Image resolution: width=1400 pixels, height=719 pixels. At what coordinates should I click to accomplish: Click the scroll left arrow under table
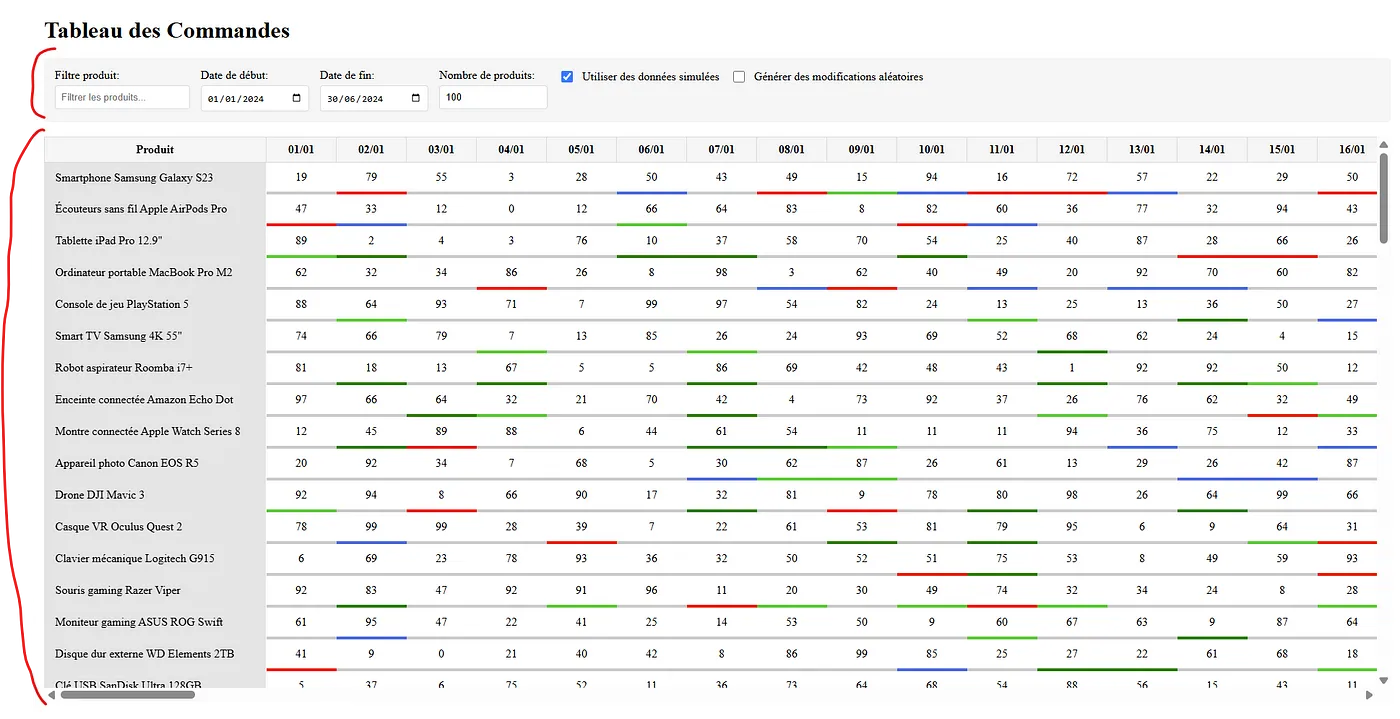coord(51,694)
